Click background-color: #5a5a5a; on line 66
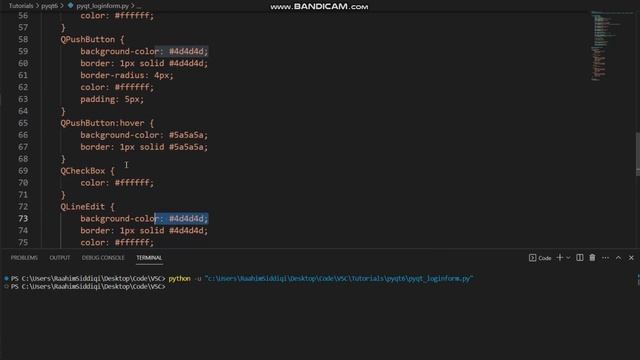Viewport: 640px width, 360px height. coord(144,135)
